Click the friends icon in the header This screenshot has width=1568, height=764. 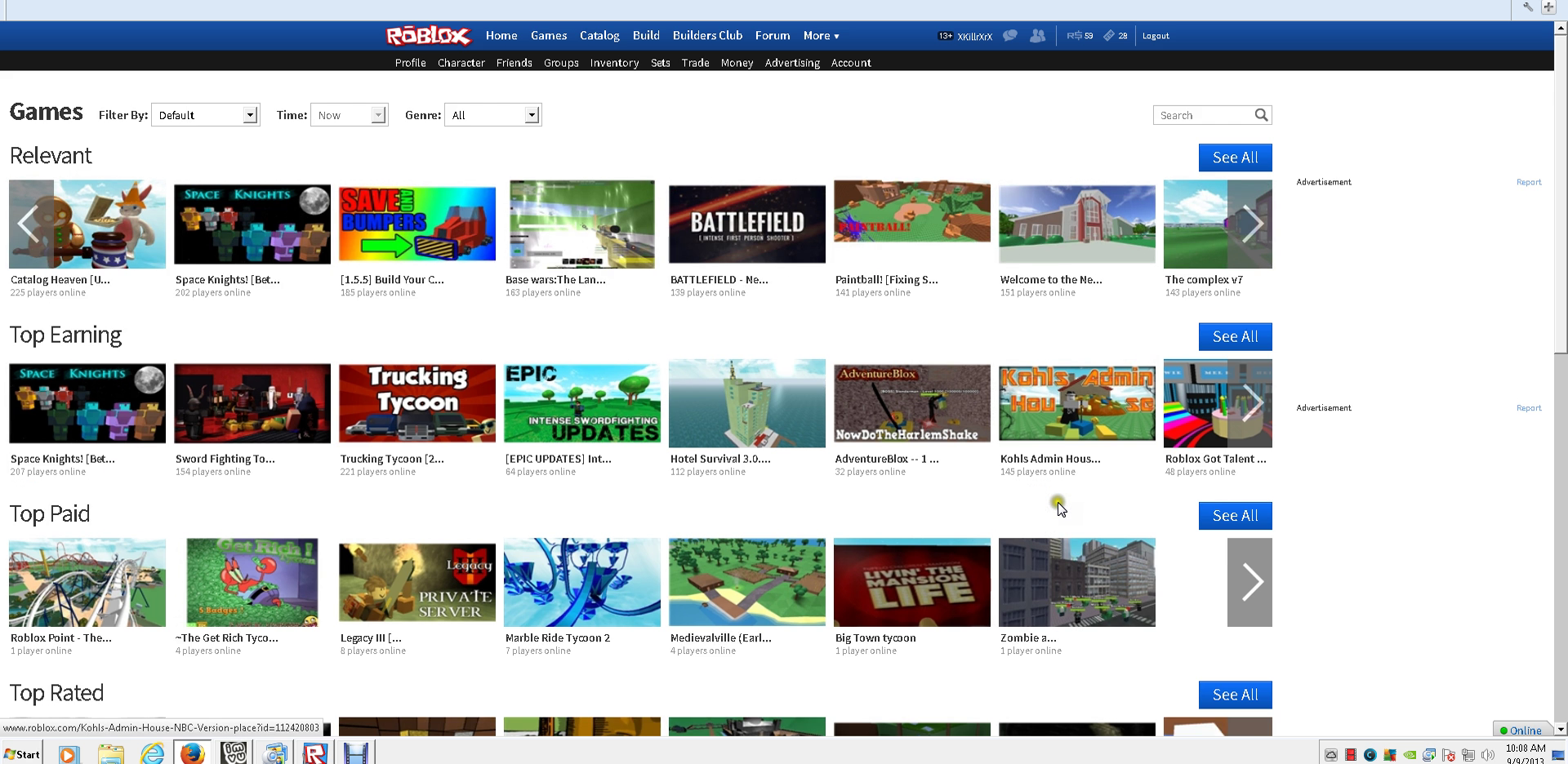tap(1037, 36)
